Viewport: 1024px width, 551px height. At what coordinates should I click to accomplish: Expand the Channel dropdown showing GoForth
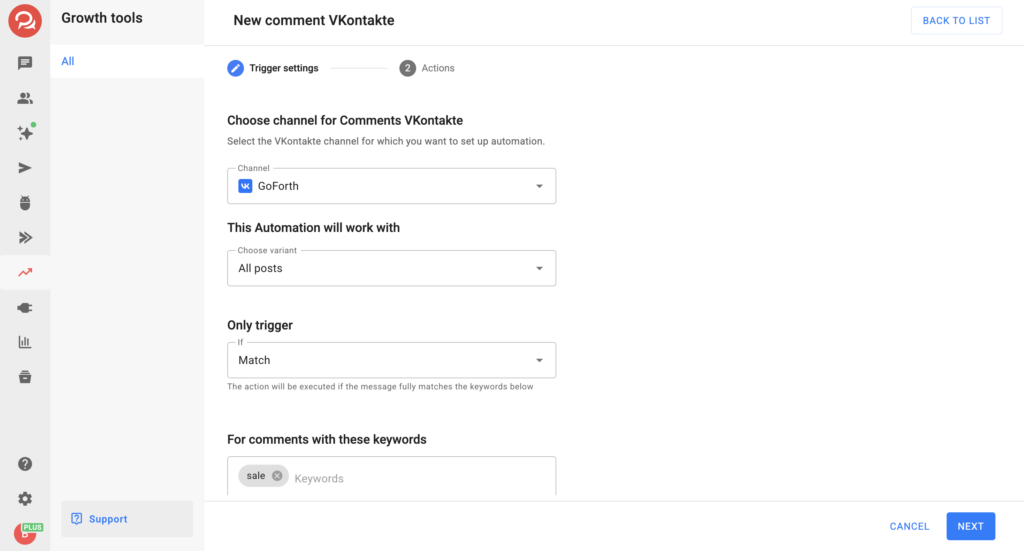coord(391,186)
